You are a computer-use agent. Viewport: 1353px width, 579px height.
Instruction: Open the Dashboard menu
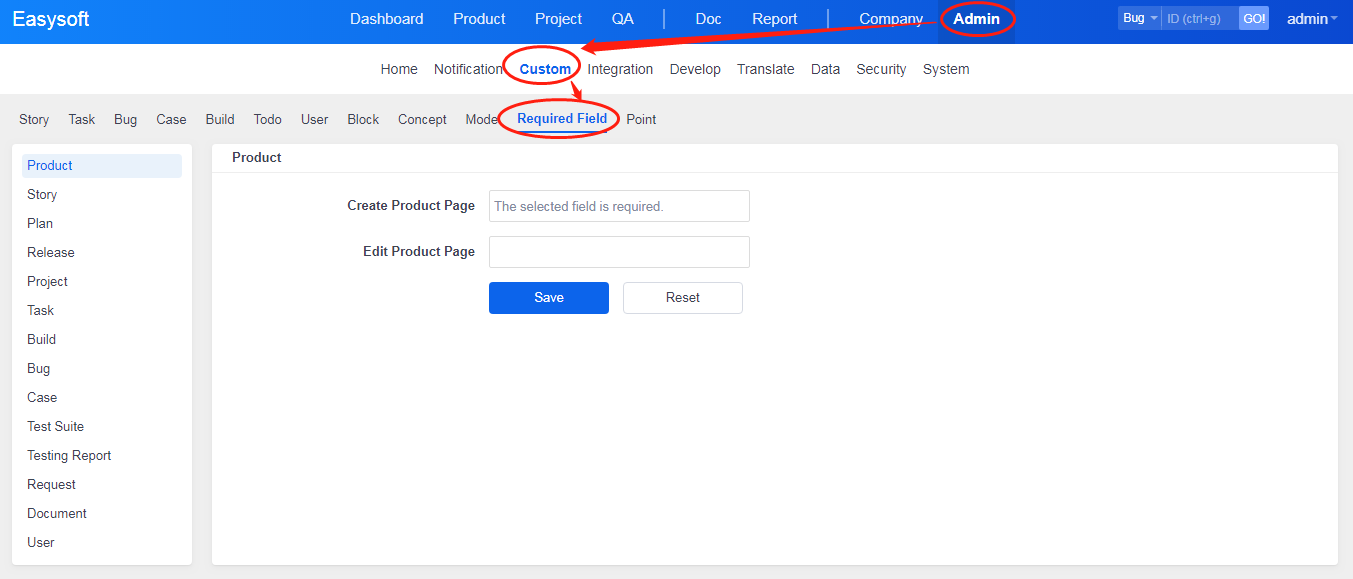386,19
